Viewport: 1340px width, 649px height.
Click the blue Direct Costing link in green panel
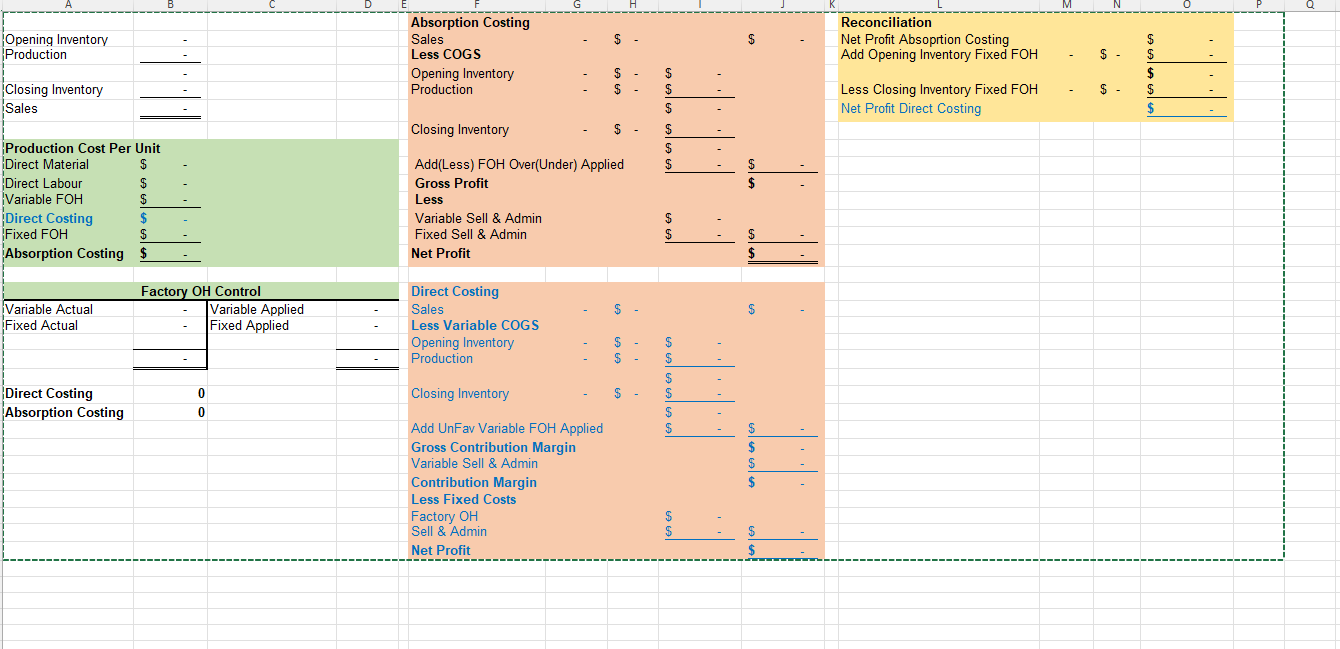(x=48, y=218)
